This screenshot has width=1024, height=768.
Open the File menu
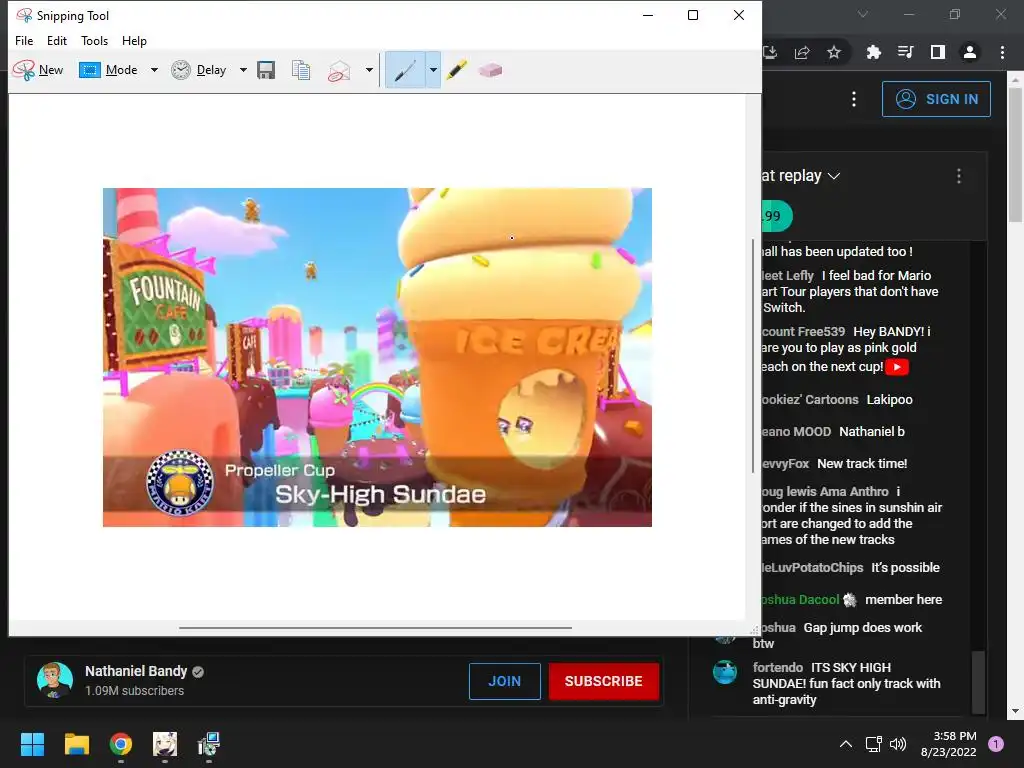click(24, 40)
